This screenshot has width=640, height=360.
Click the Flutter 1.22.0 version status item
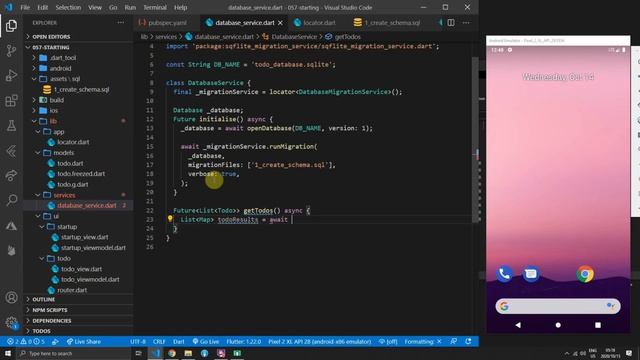[244, 342]
